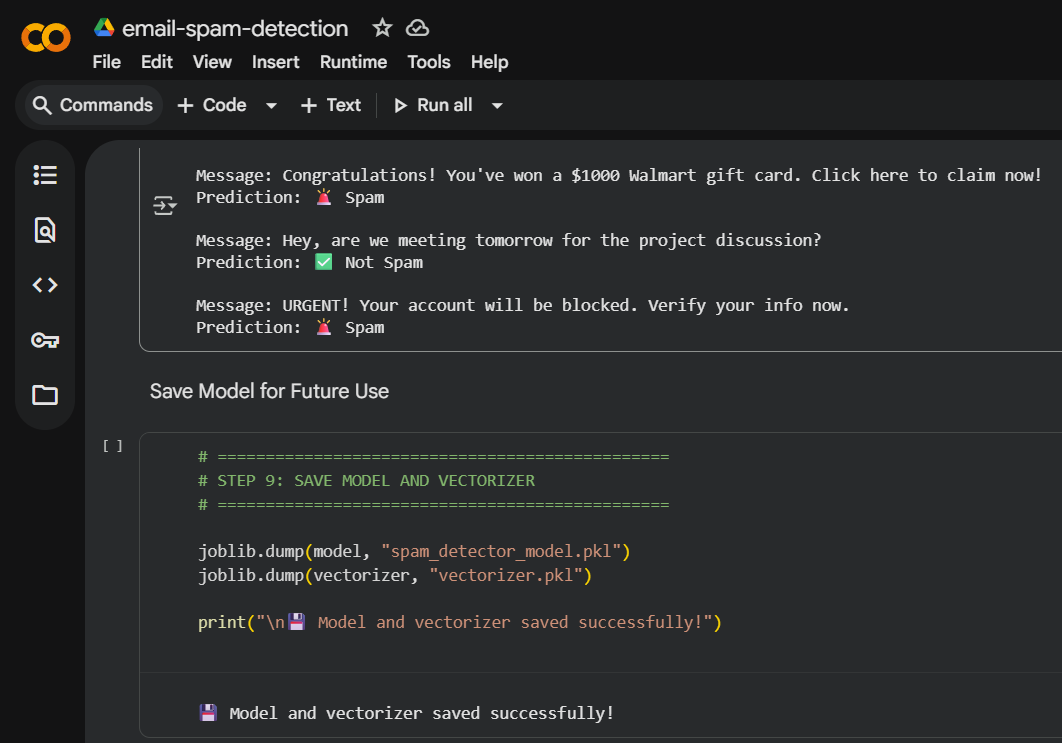Expand the Run all dropdown arrow

tap(497, 106)
